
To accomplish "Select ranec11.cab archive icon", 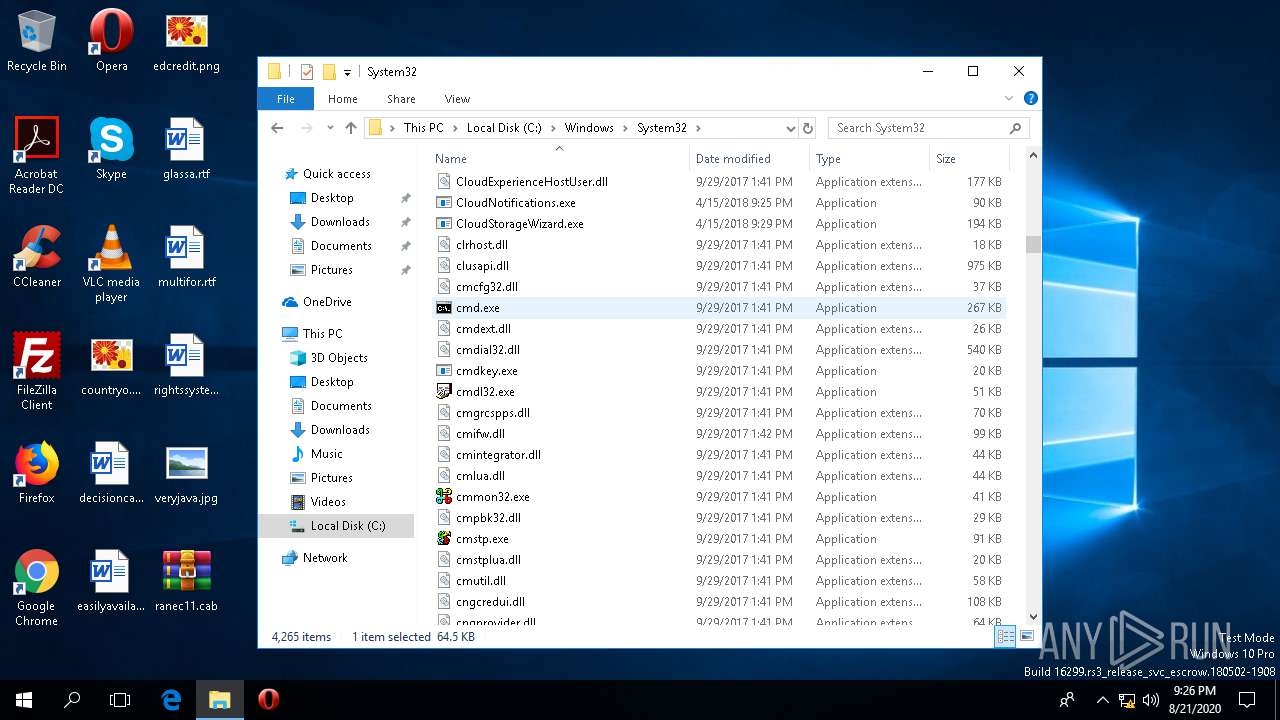I will click(186, 581).
